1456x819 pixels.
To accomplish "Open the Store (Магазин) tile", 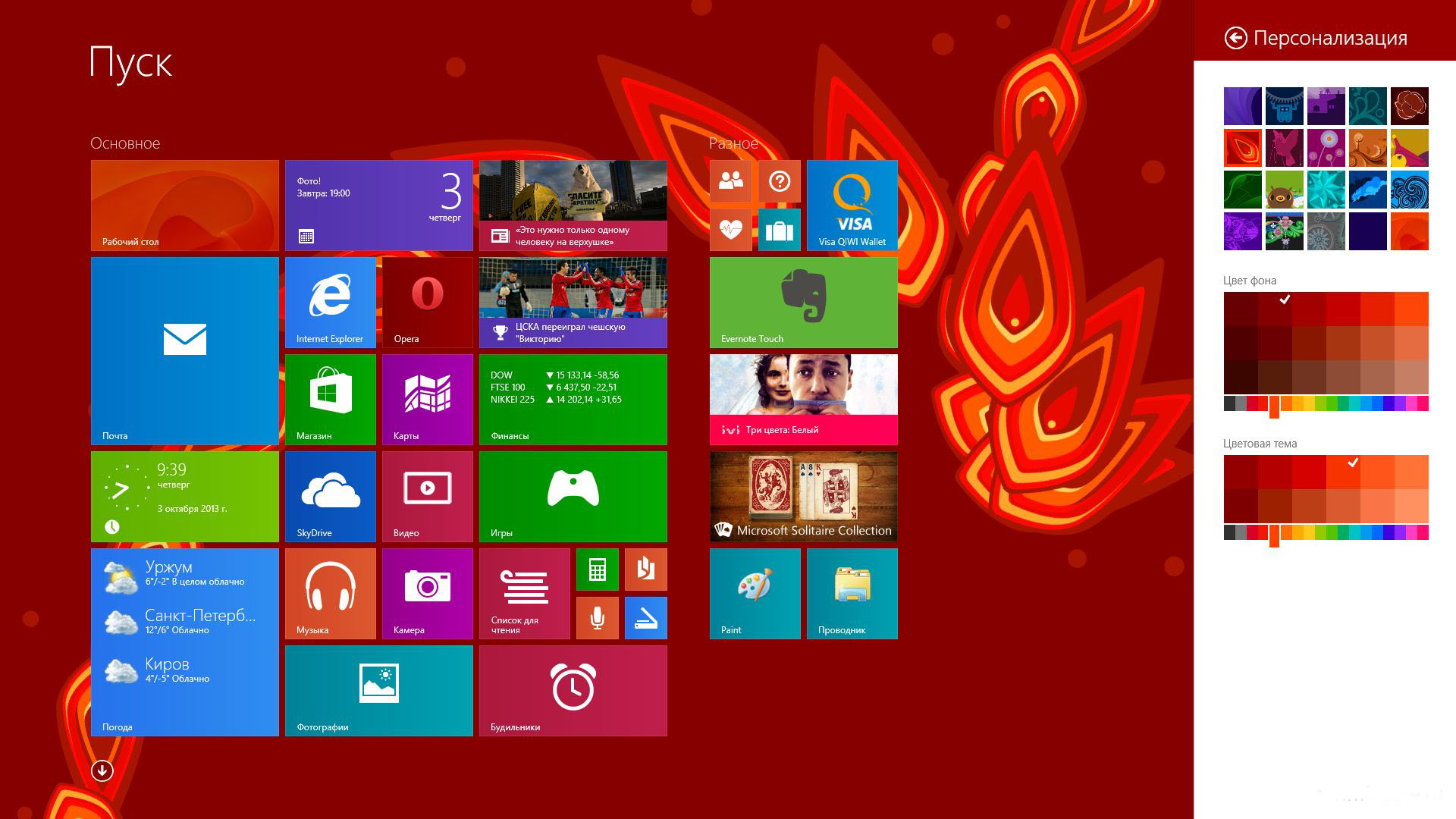I will (x=330, y=399).
